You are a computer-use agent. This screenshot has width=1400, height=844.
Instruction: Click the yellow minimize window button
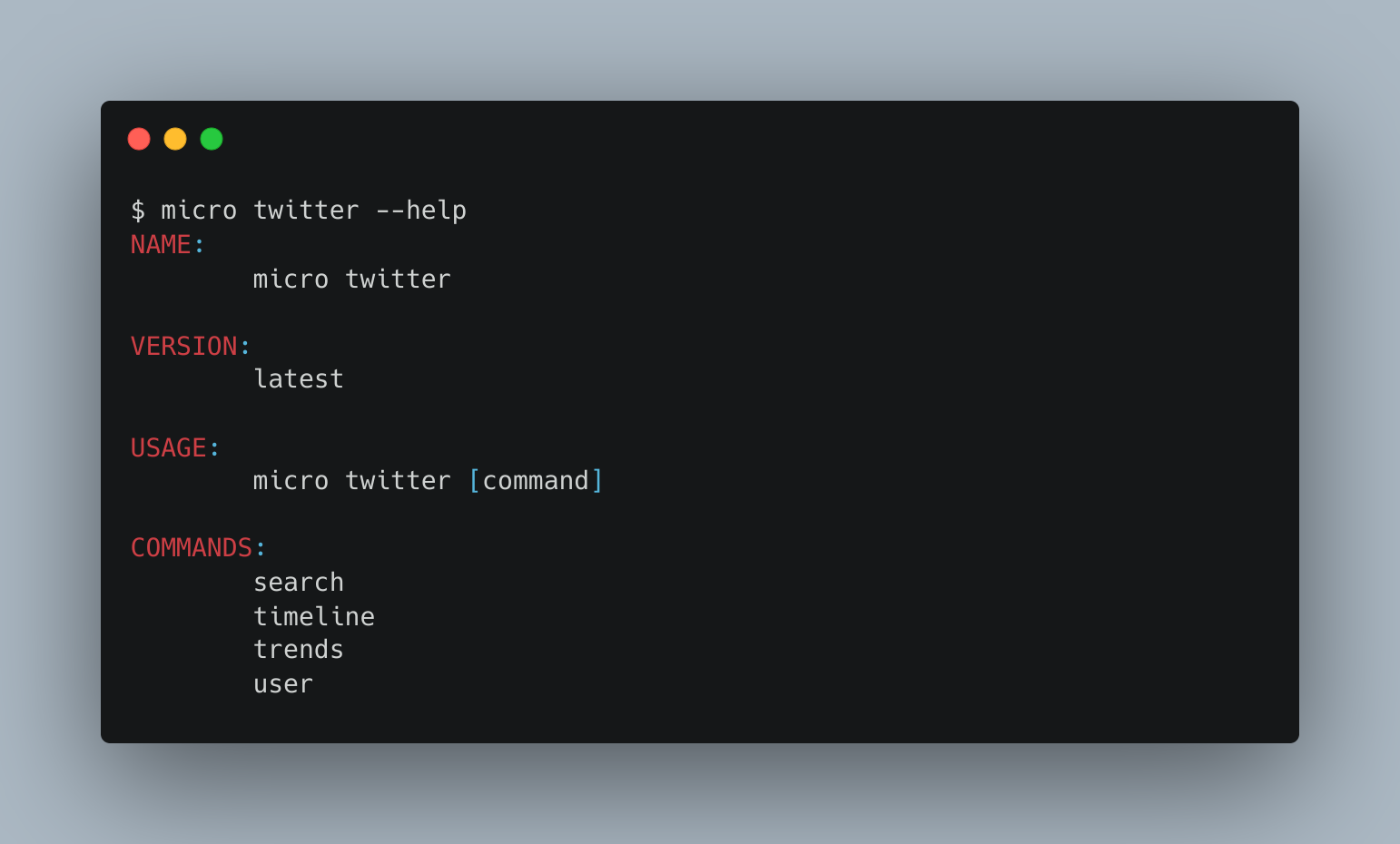click(x=175, y=139)
